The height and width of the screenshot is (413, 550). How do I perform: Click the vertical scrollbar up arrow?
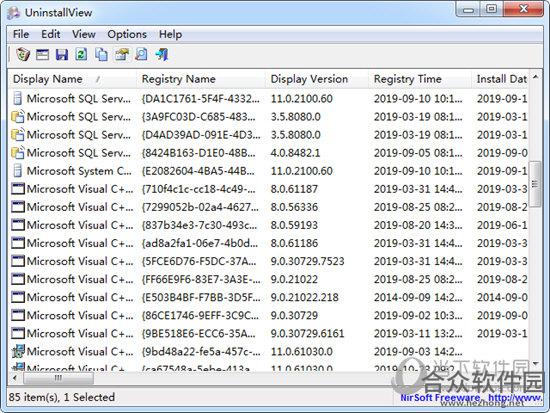coord(535,77)
